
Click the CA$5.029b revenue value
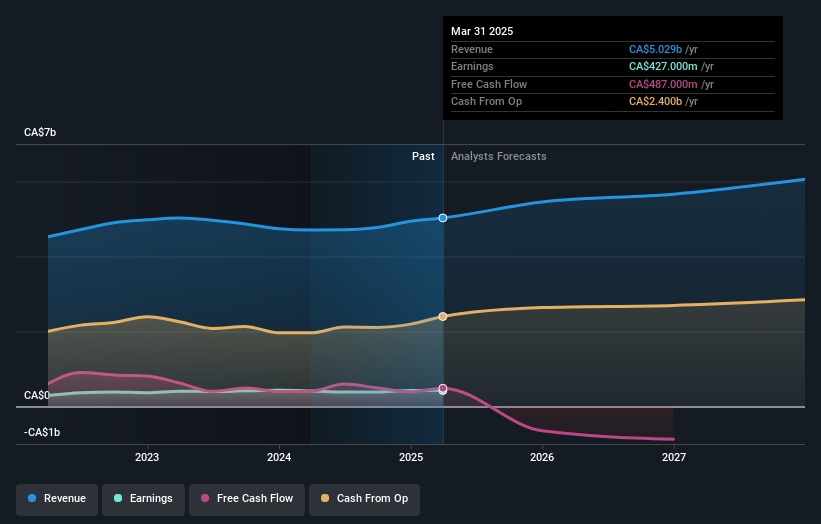pos(656,49)
